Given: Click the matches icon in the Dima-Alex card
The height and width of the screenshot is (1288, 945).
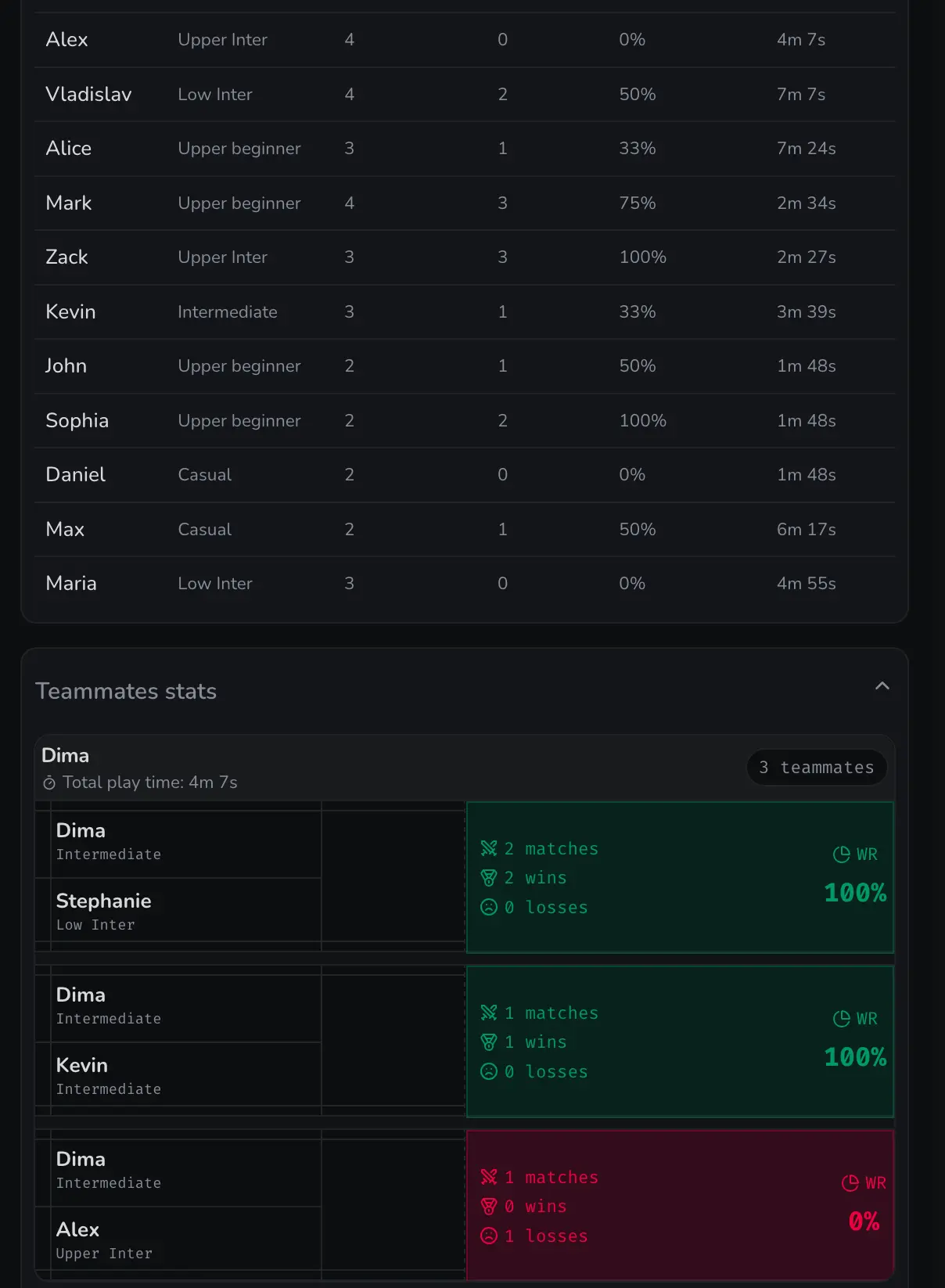Looking at the screenshot, I should click(x=490, y=1177).
